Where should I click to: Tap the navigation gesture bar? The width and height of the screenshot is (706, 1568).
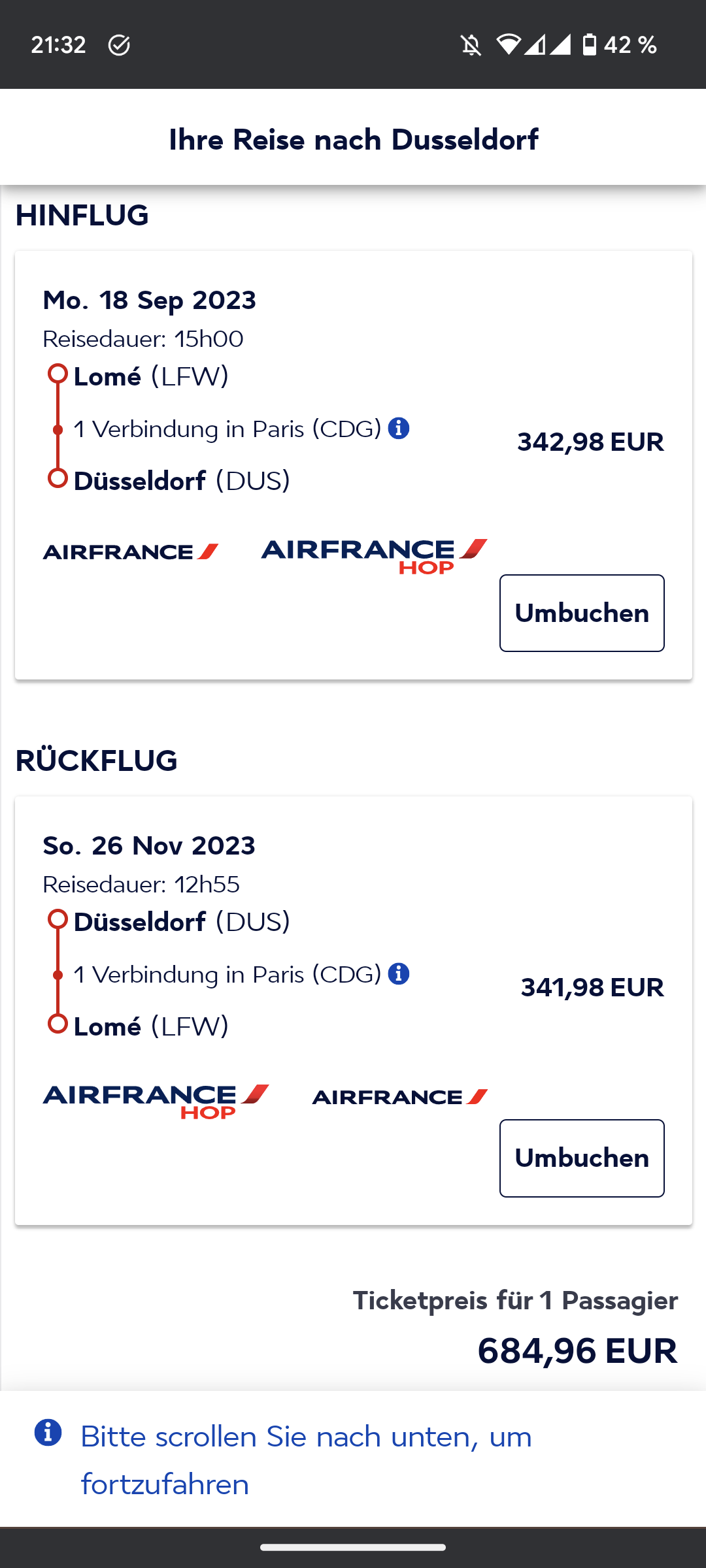(353, 1547)
